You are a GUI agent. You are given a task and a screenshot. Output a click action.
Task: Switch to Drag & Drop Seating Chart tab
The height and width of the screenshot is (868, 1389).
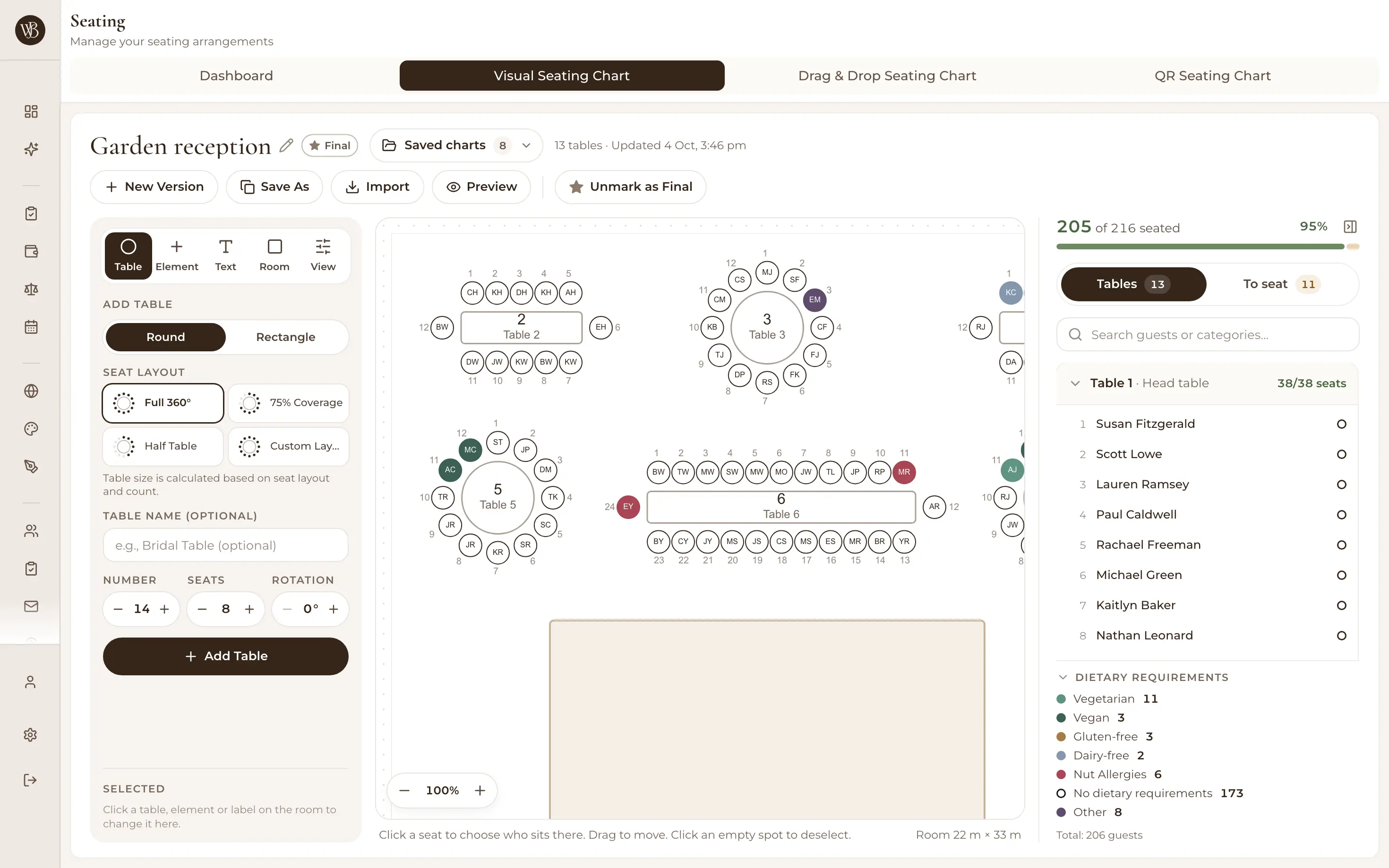point(887,76)
